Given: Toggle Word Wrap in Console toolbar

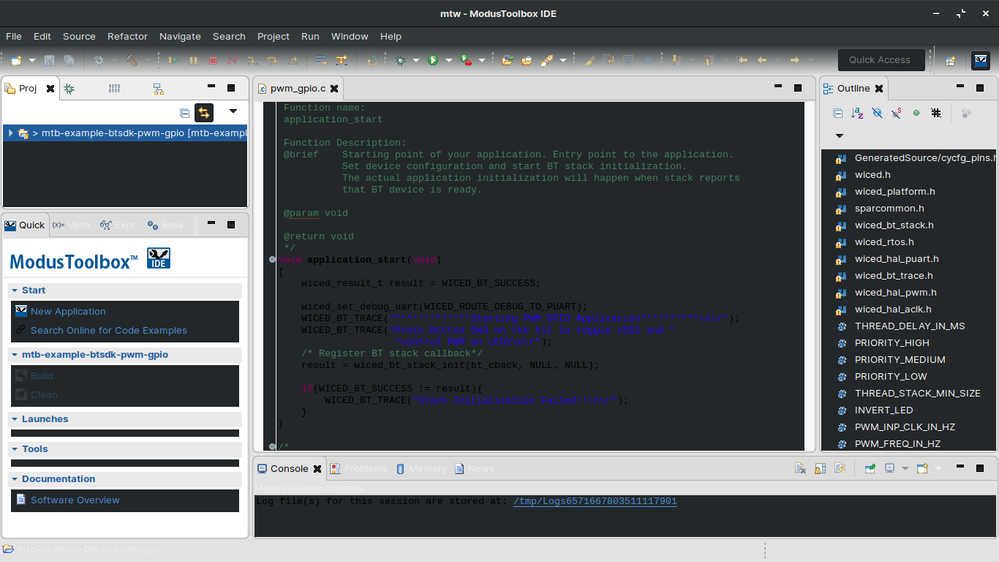Looking at the screenshot, I should point(840,468).
